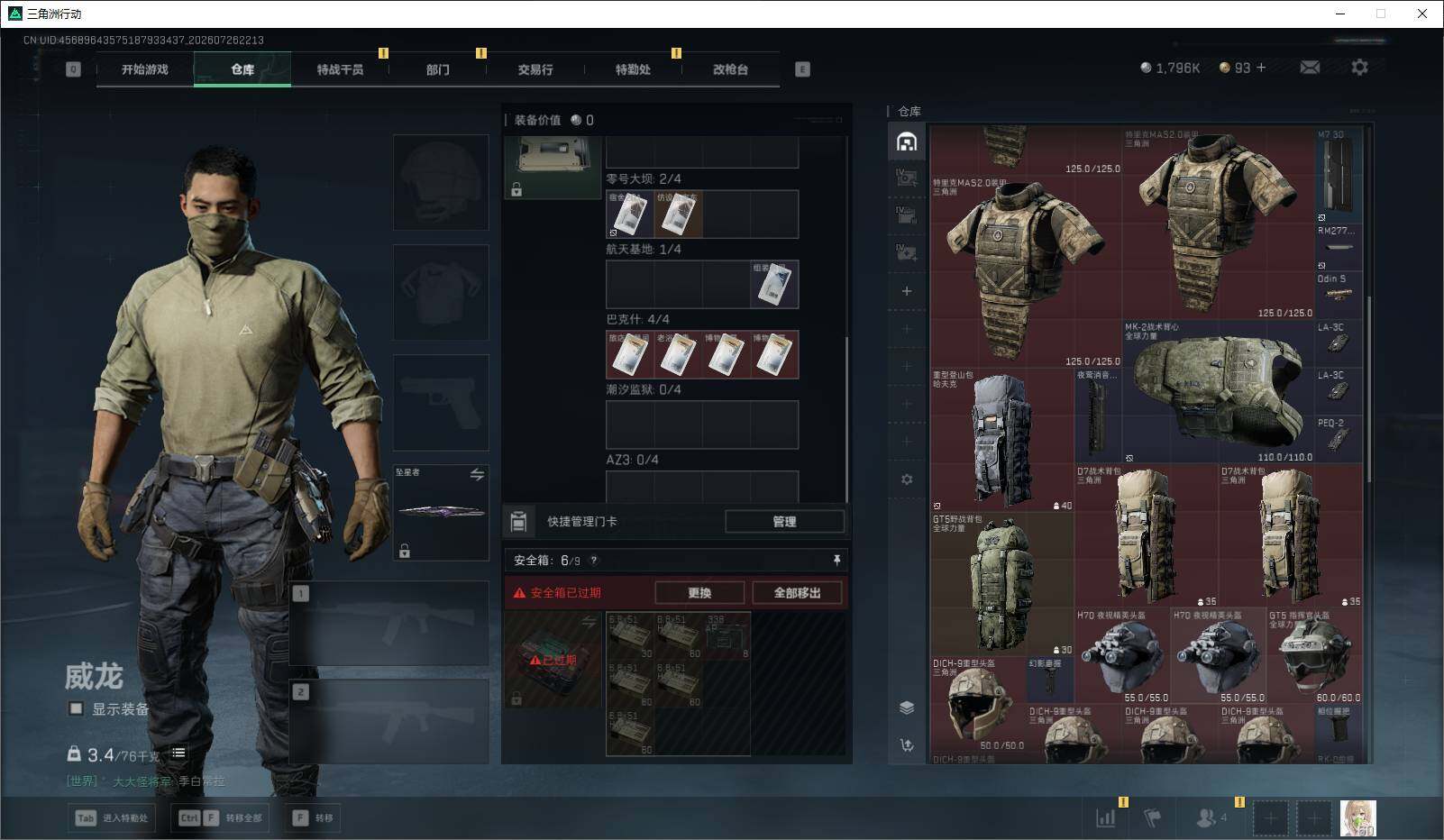Select the keycard under 航天基地

pyautogui.click(x=774, y=284)
